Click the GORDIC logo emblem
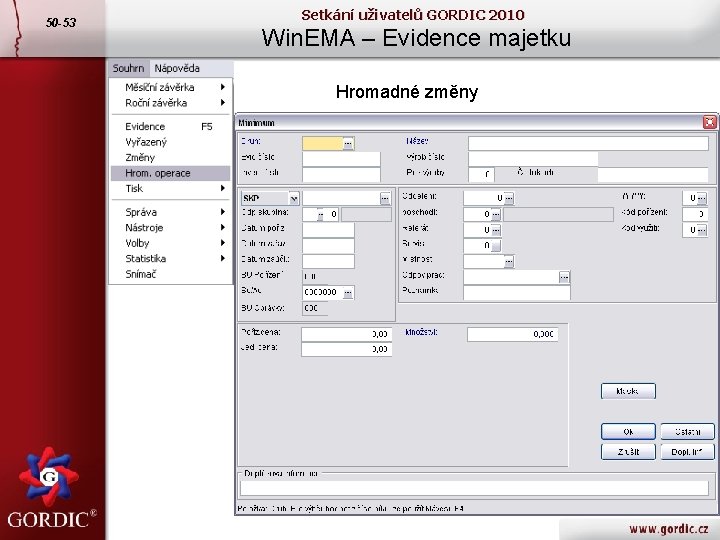 pos(49,477)
